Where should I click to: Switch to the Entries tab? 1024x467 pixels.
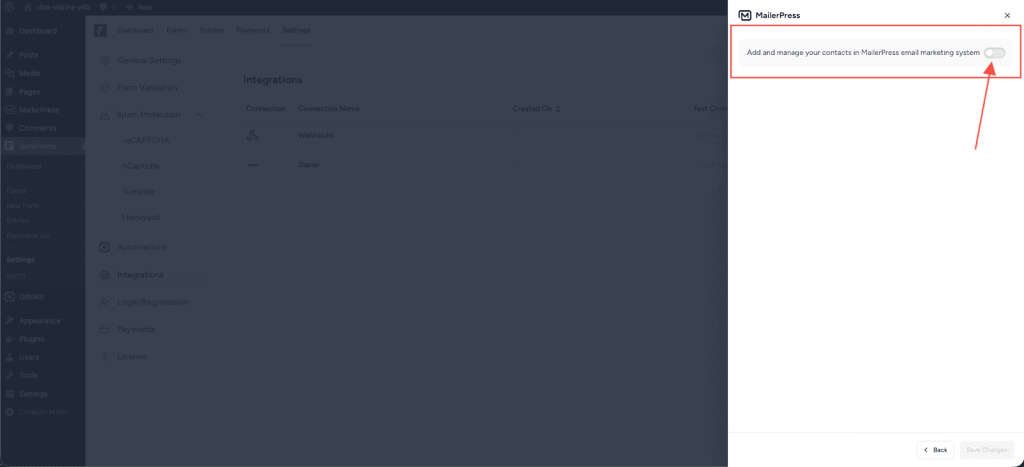click(x=212, y=30)
